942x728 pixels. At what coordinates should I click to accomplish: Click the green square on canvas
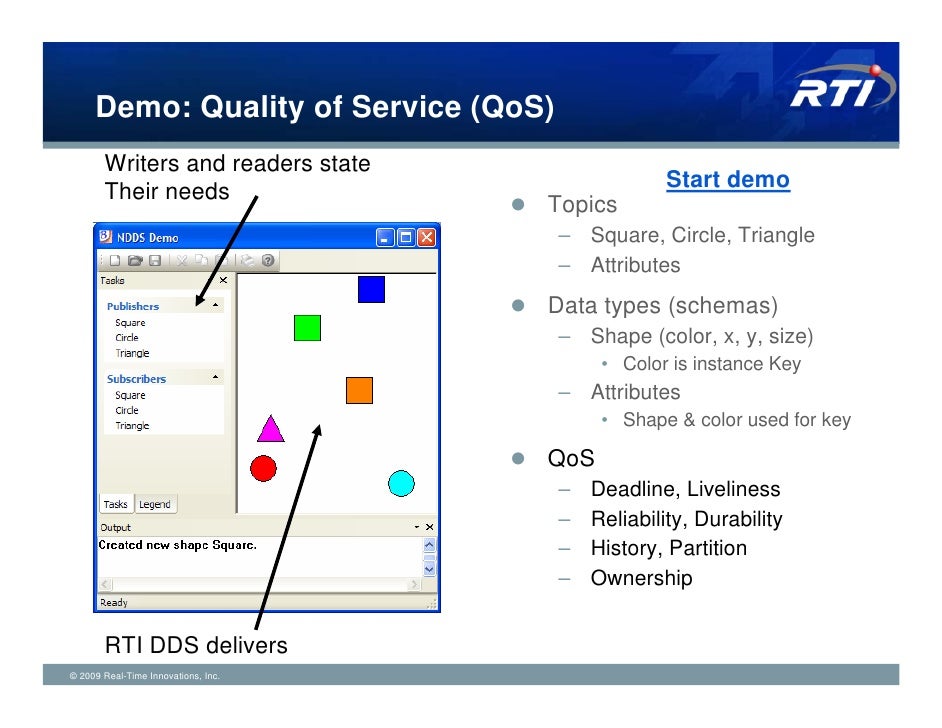click(308, 328)
